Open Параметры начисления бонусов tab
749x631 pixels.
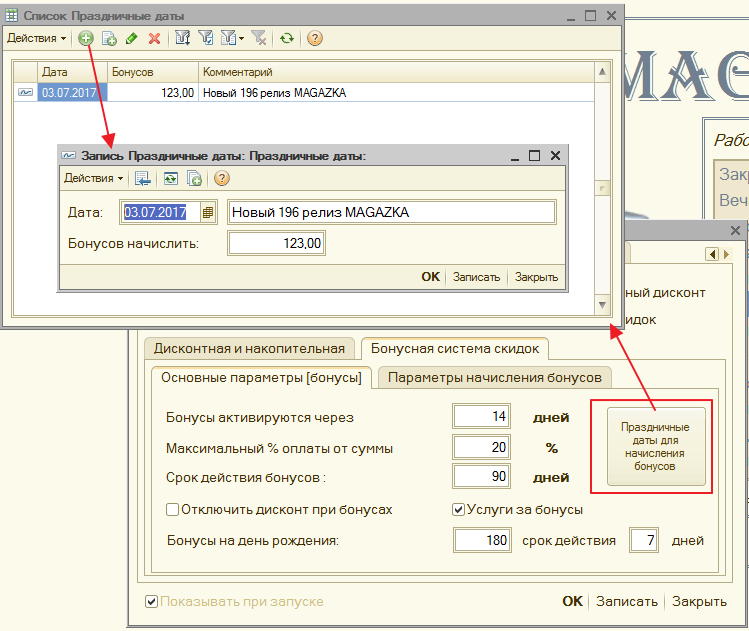(494, 377)
